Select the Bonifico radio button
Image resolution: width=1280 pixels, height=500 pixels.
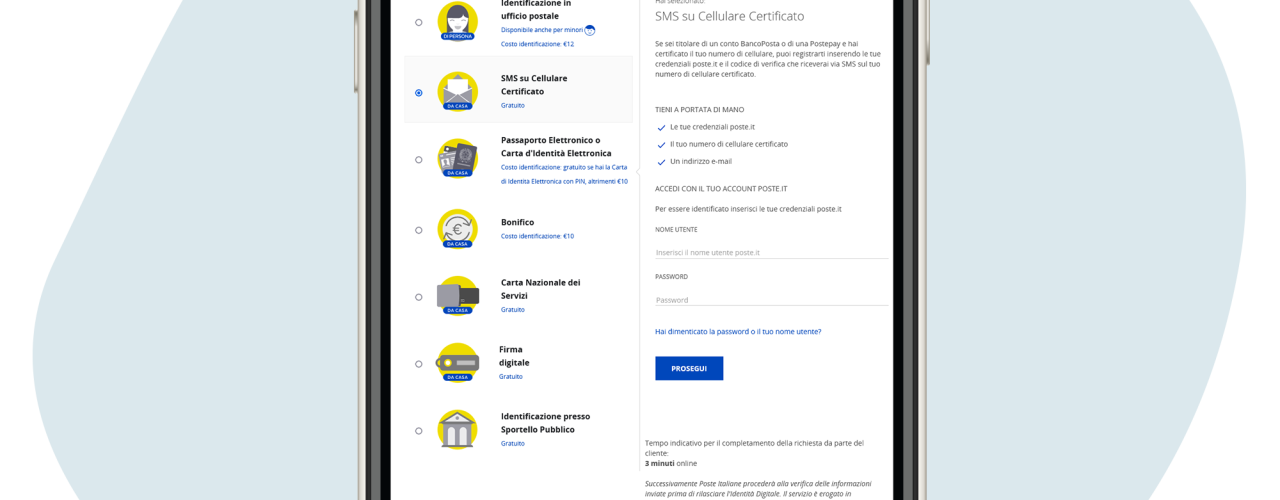click(x=418, y=230)
